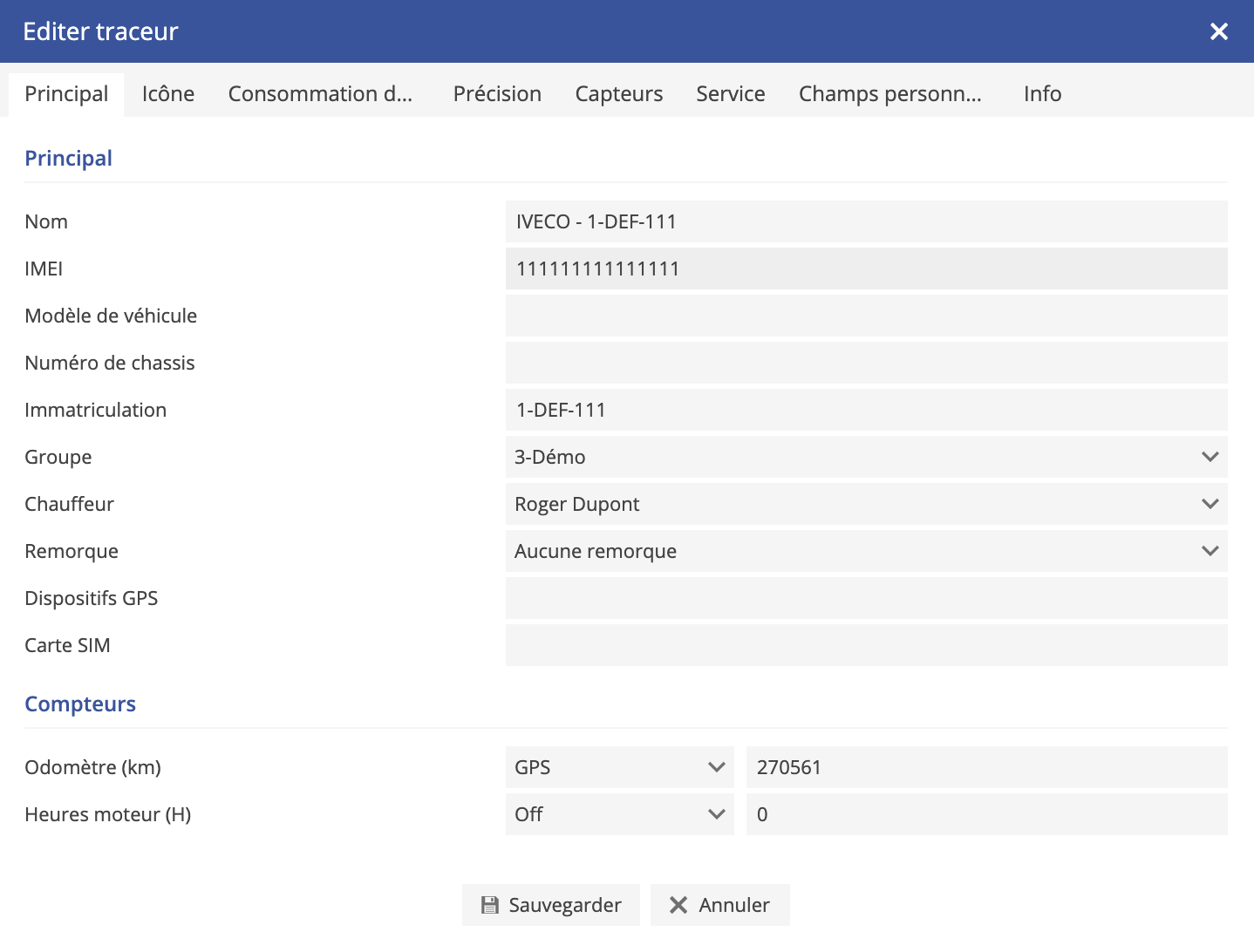Open the Odomètre source dropdown
Screen dimensions: 1254x952
point(619,767)
